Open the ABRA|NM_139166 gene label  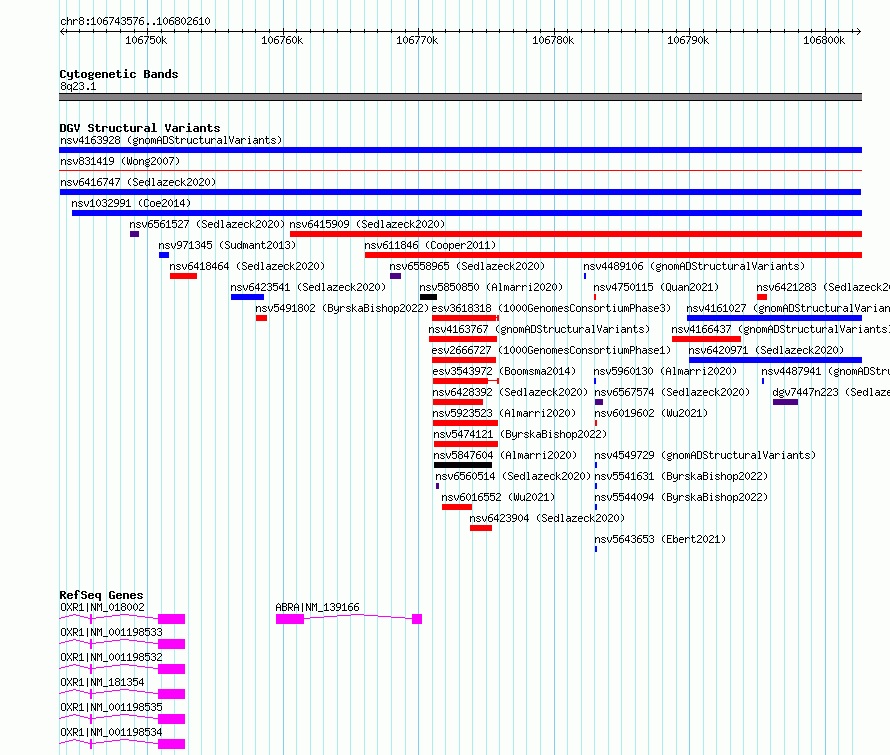(x=317, y=607)
